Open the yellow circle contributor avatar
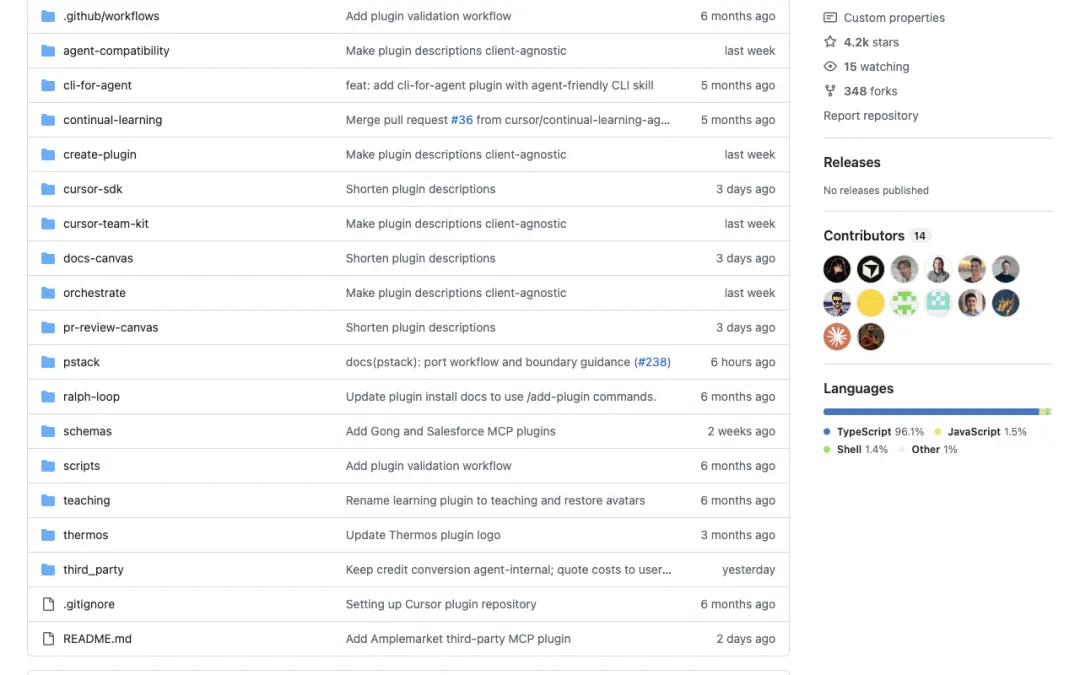Viewport: 1080px width, 675px height. coord(871,303)
